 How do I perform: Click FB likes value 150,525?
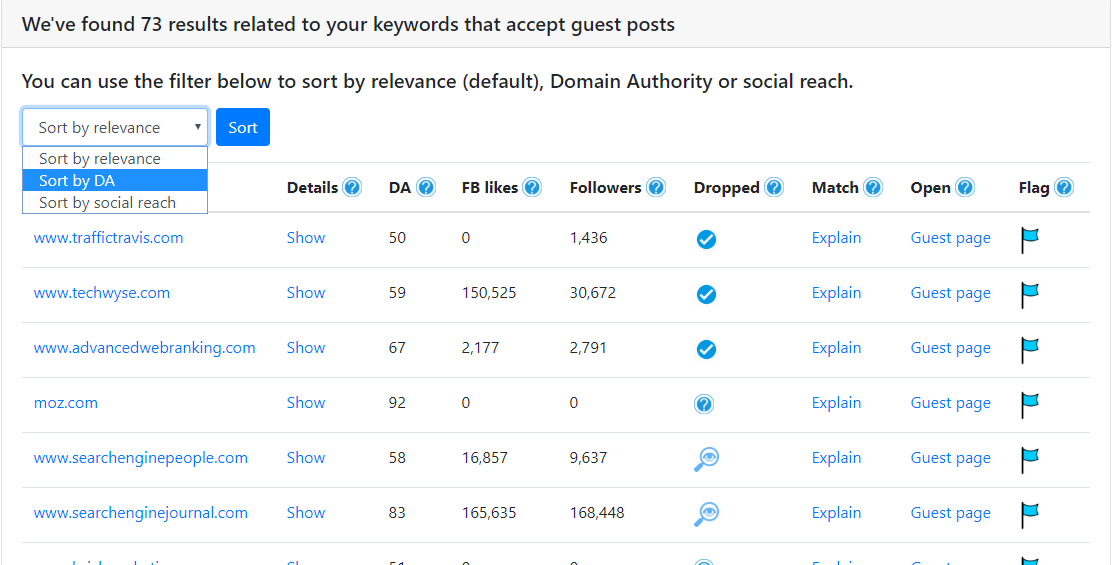(x=489, y=292)
